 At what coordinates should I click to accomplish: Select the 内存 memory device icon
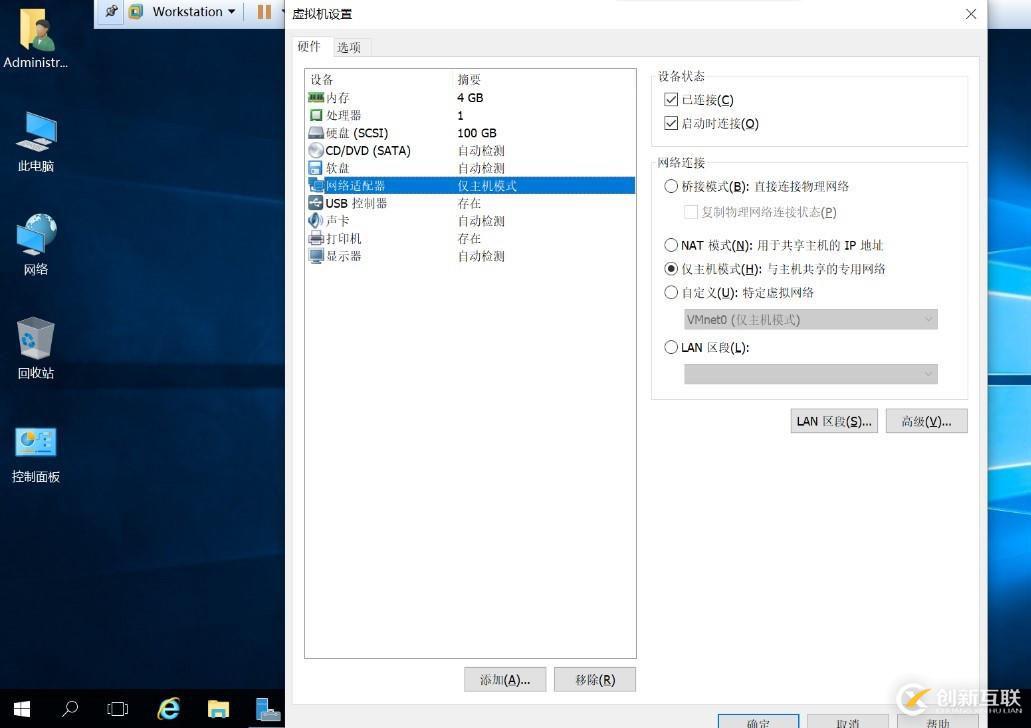tap(316, 97)
